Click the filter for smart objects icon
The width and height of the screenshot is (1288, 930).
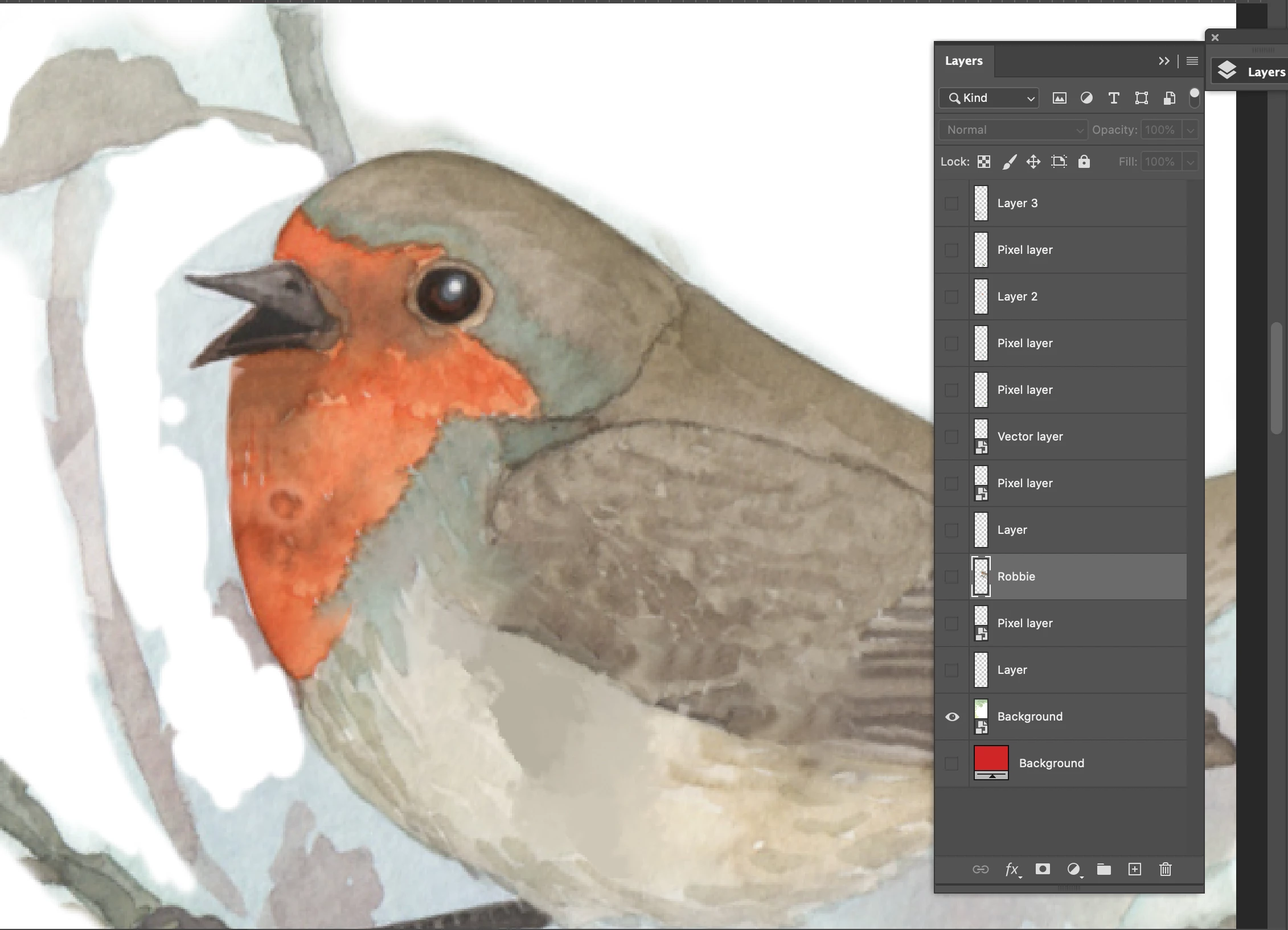tap(1168, 98)
